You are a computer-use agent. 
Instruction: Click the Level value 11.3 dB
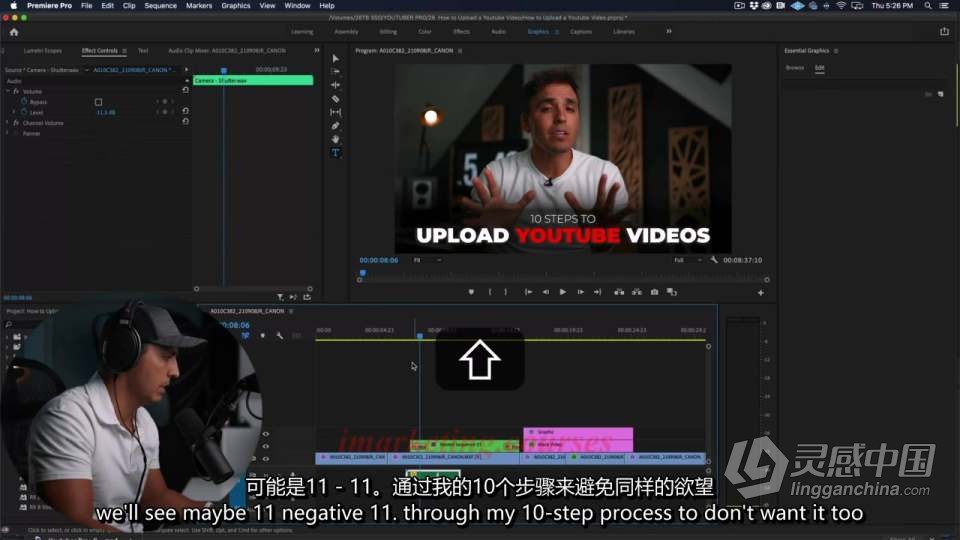106,113
